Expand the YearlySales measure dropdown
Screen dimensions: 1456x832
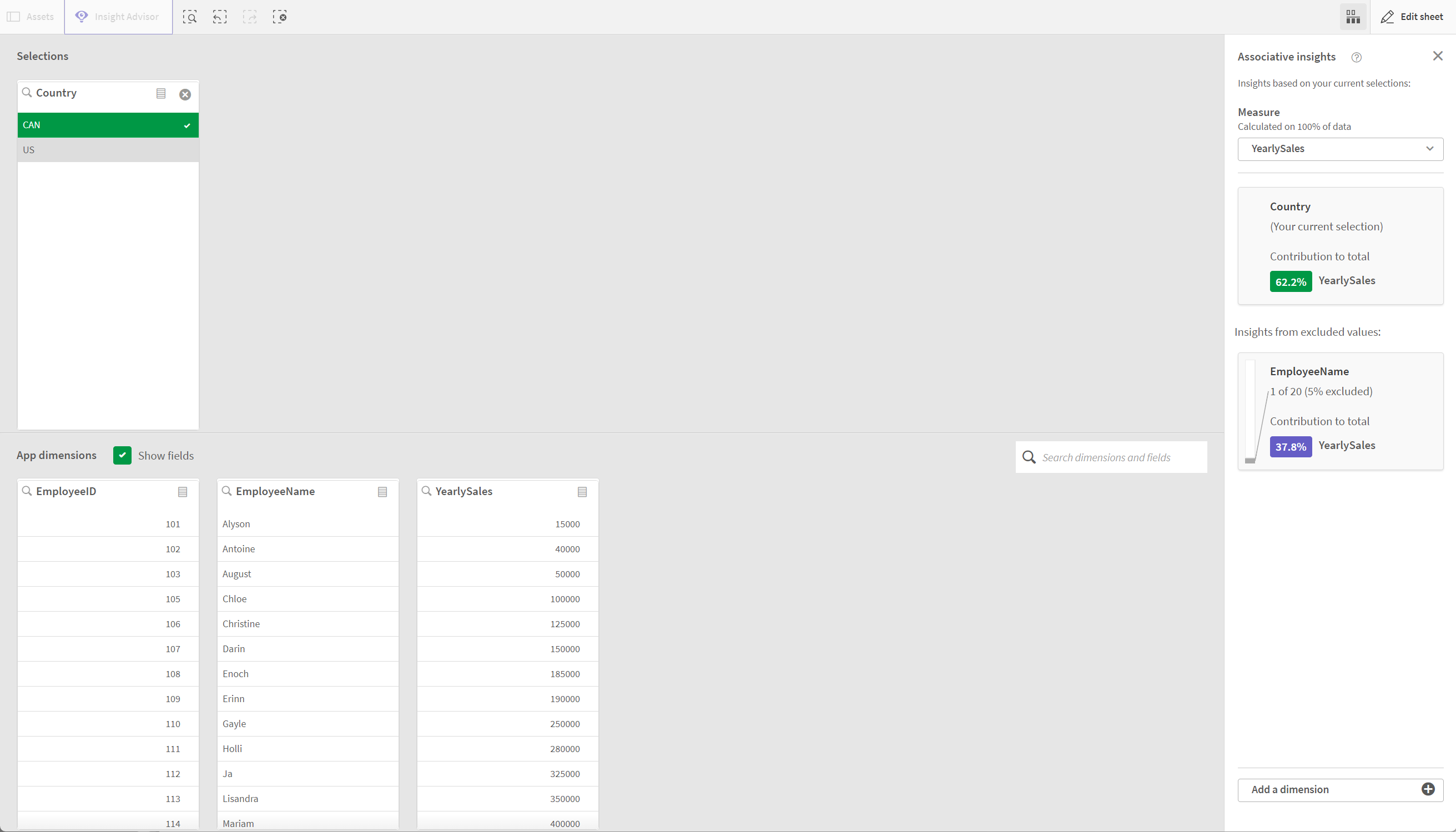pyautogui.click(x=1430, y=148)
